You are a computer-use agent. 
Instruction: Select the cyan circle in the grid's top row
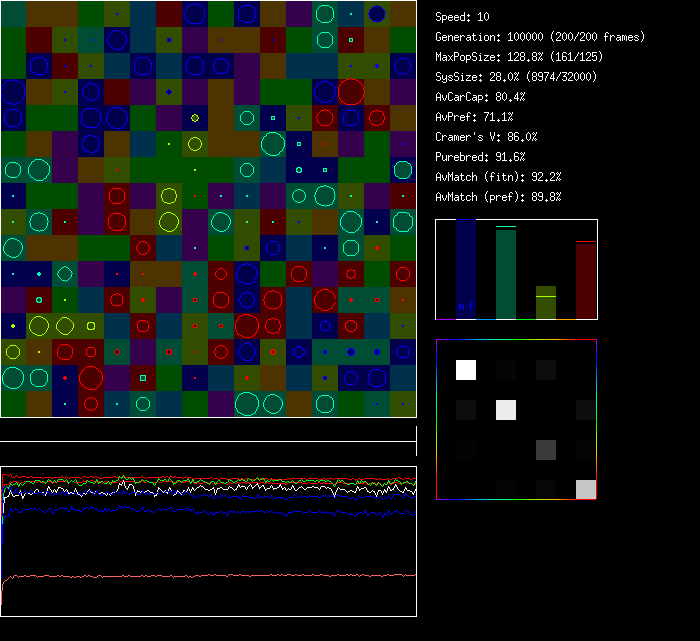click(x=324, y=14)
